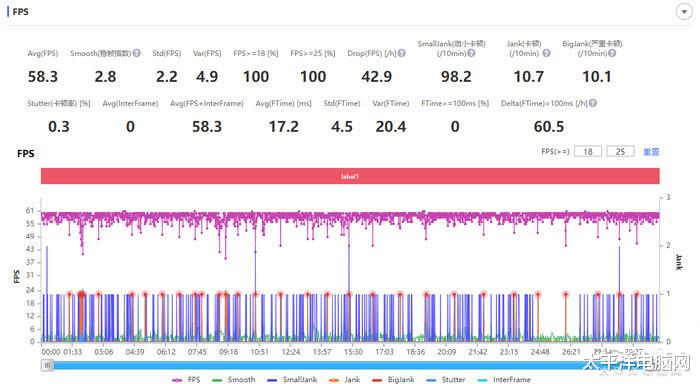Click the FPS panel title at top left
This screenshot has width=700, height=384.
(21, 12)
